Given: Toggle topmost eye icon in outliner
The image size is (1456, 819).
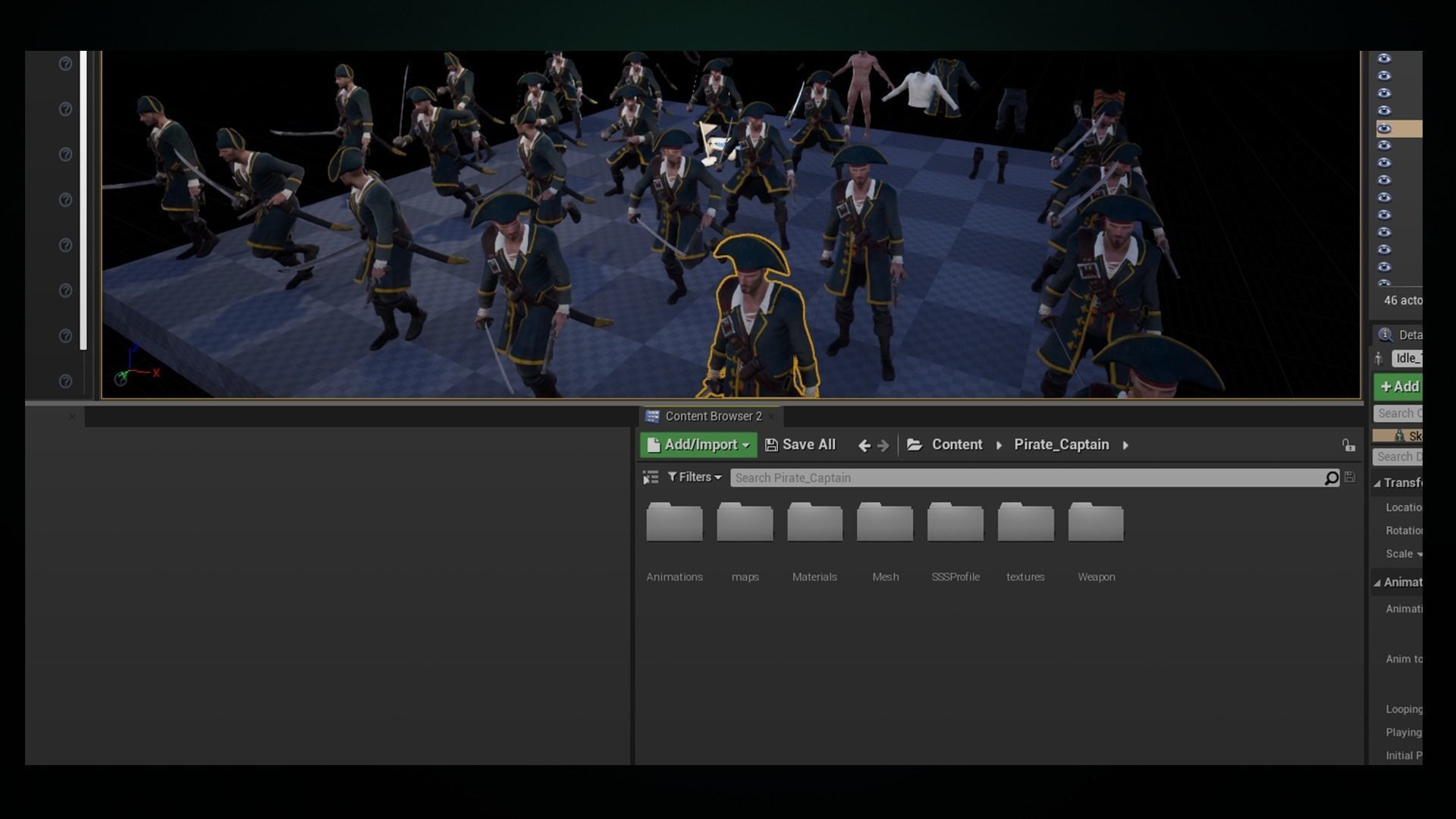Looking at the screenshot, I should (x=1384, y=58).
